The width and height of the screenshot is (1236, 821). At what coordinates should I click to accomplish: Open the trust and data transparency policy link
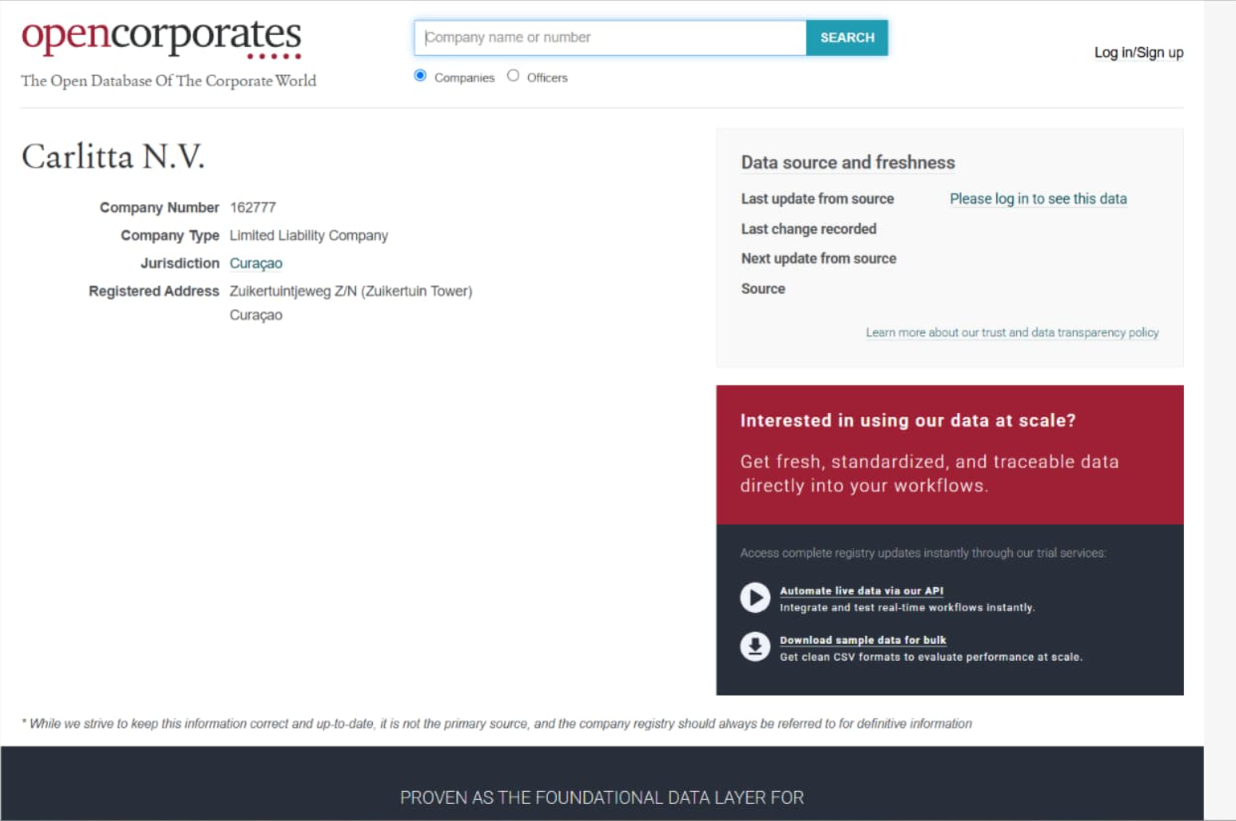point(1012,333)
